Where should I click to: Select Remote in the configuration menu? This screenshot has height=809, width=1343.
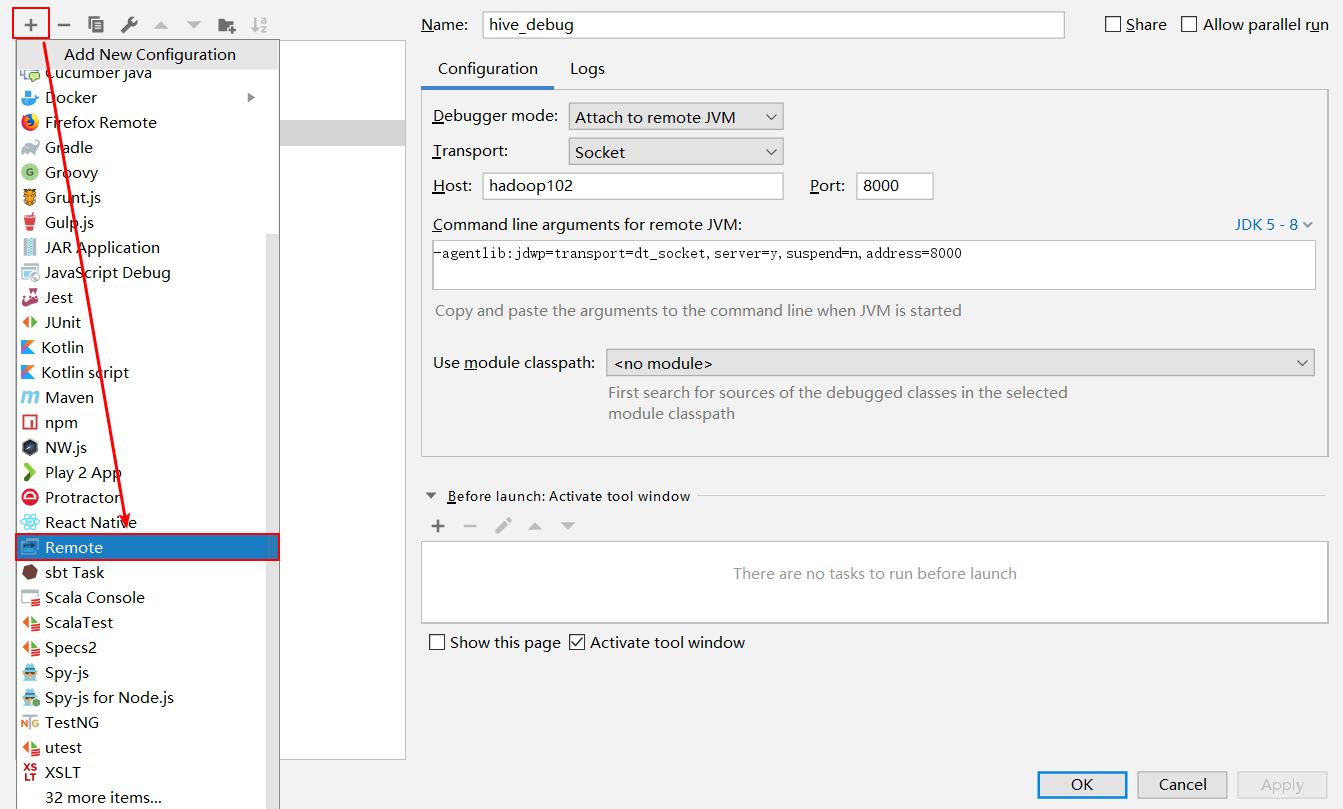pyautogui.click(x=147, y=547)
